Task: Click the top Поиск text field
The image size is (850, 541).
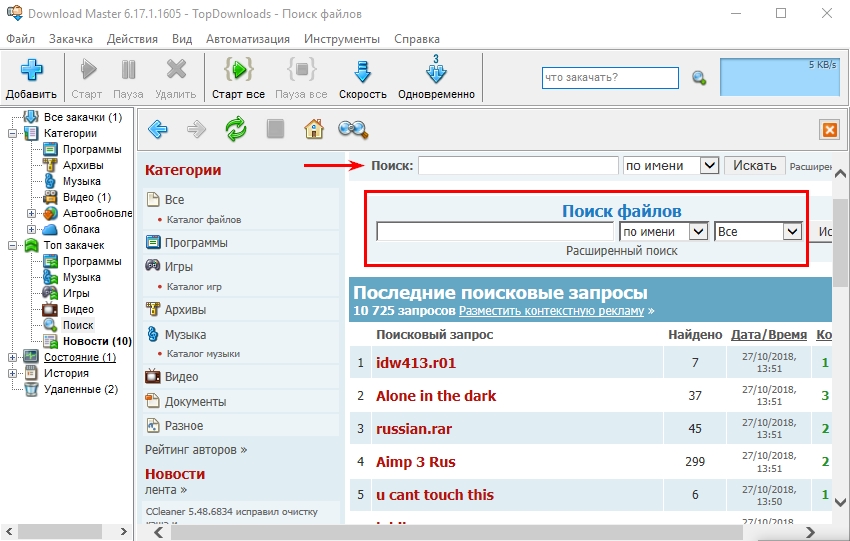Action: 518,165
